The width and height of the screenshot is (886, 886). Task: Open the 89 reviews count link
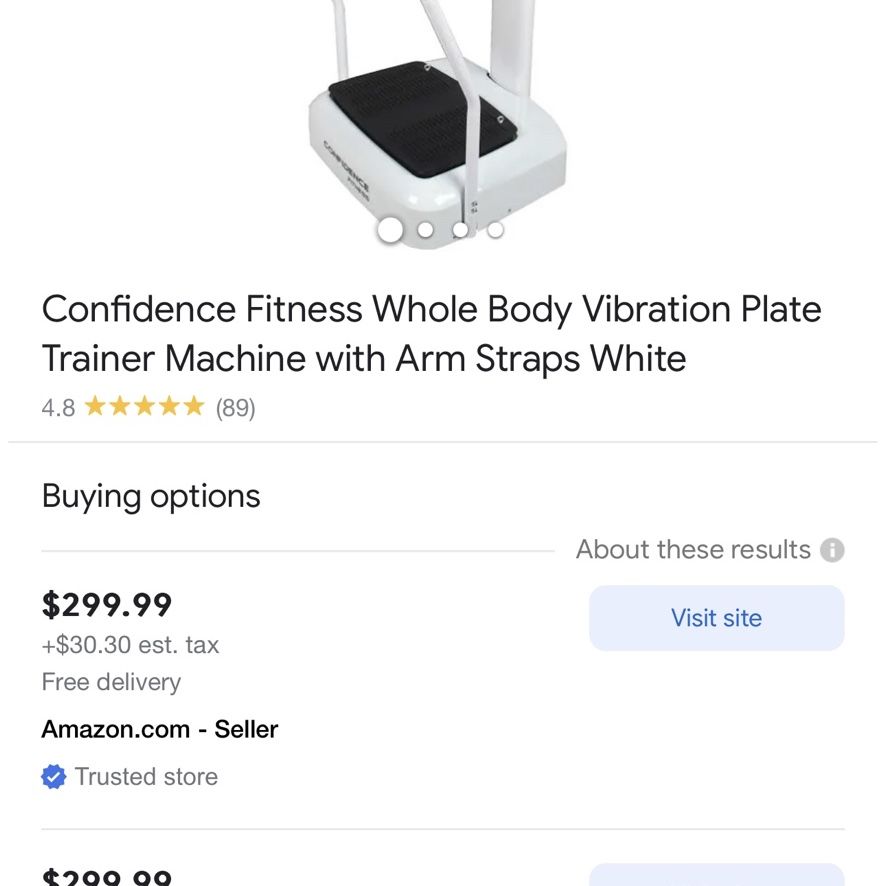pos(236,407)
